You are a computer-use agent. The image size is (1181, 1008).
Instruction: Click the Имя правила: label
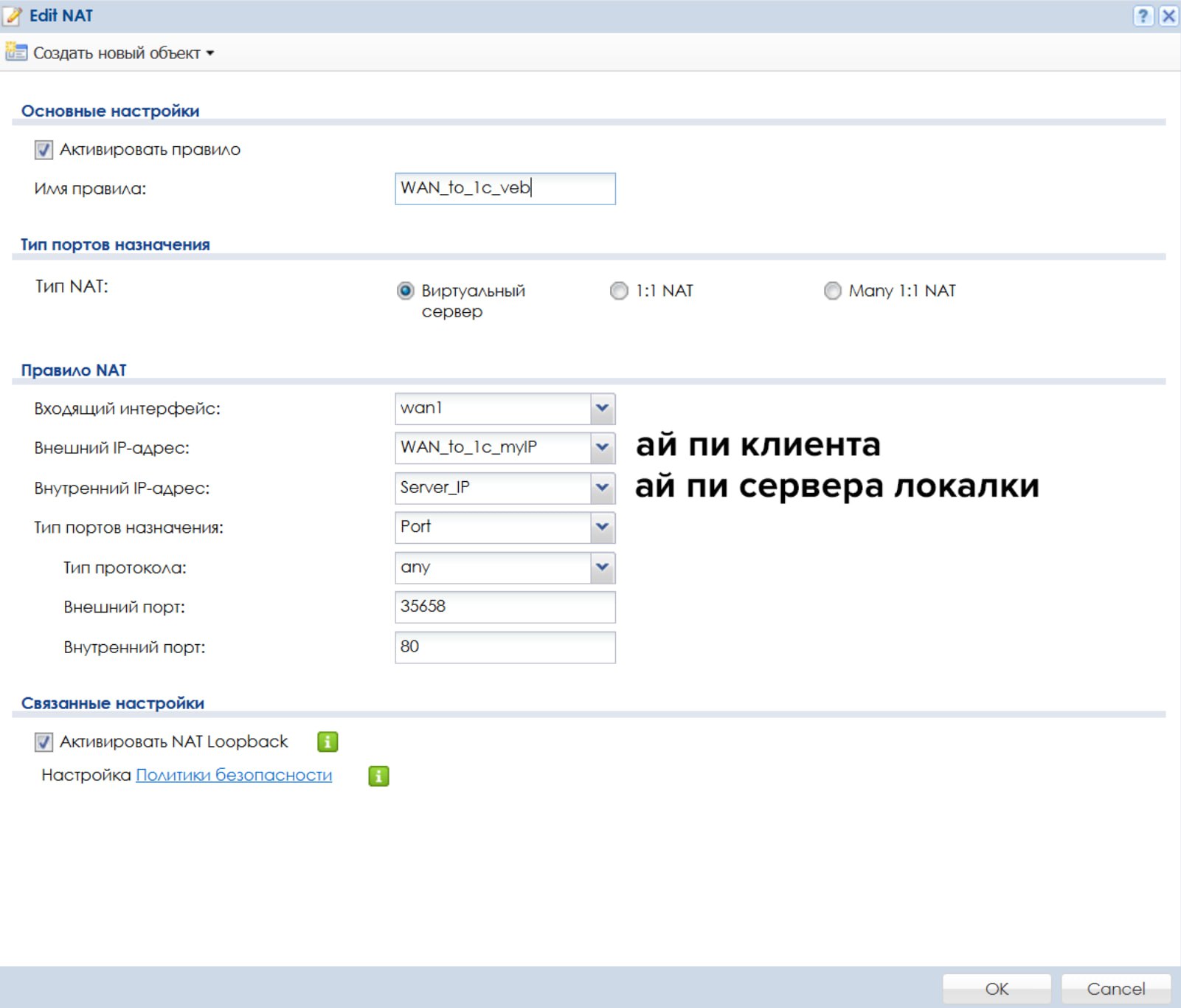(90, 189)
